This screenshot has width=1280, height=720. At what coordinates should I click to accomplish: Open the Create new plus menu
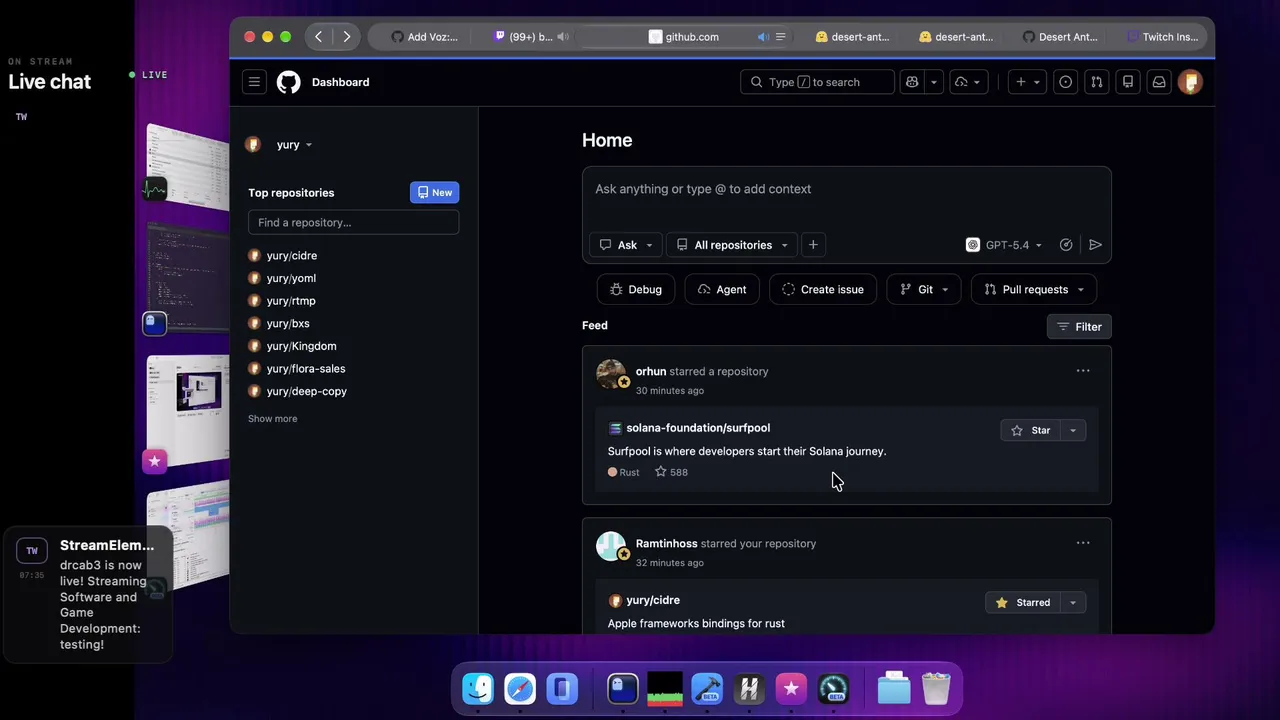1028,82
